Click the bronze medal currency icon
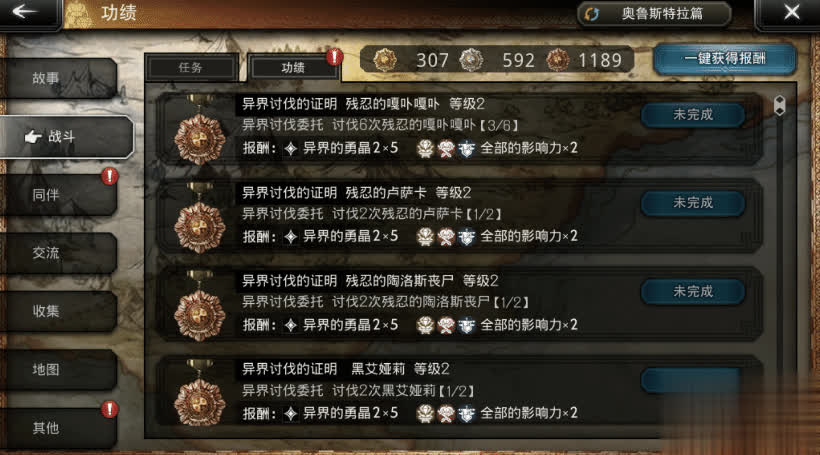 click(x=557, y=60)
